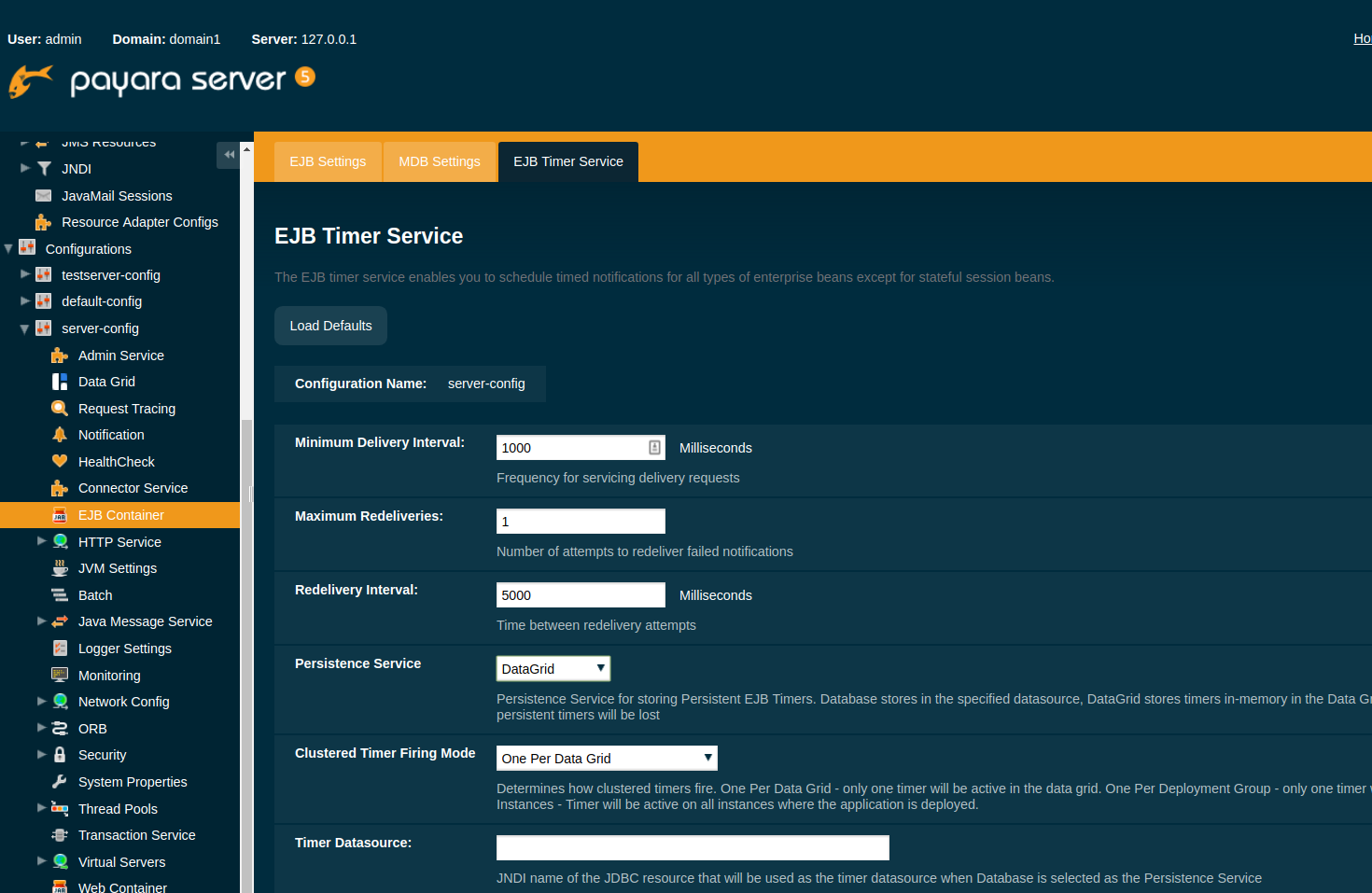1372x893 pixels.
Task: Click the Request Tracing magnifier icon
Action: pos(60,408)
